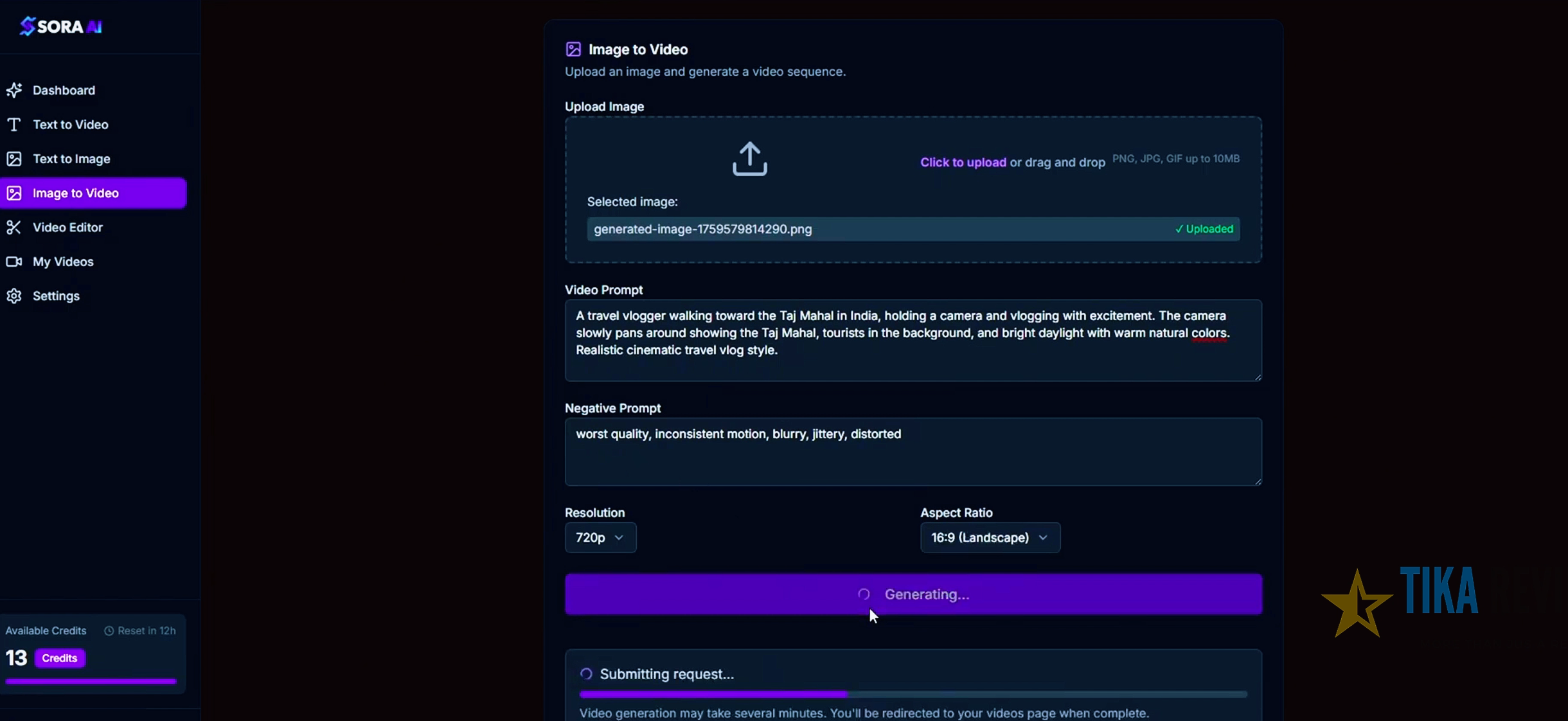Open My Videos library

(x=62, y=262)
